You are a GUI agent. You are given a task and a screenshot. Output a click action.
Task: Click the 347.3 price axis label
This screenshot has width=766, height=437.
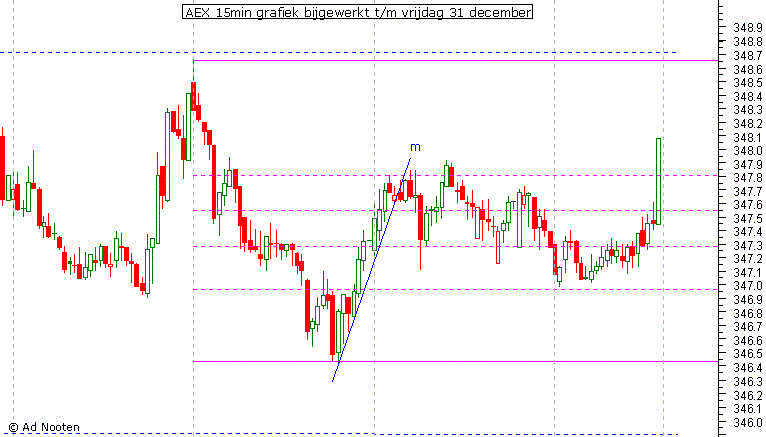[747, 245]
